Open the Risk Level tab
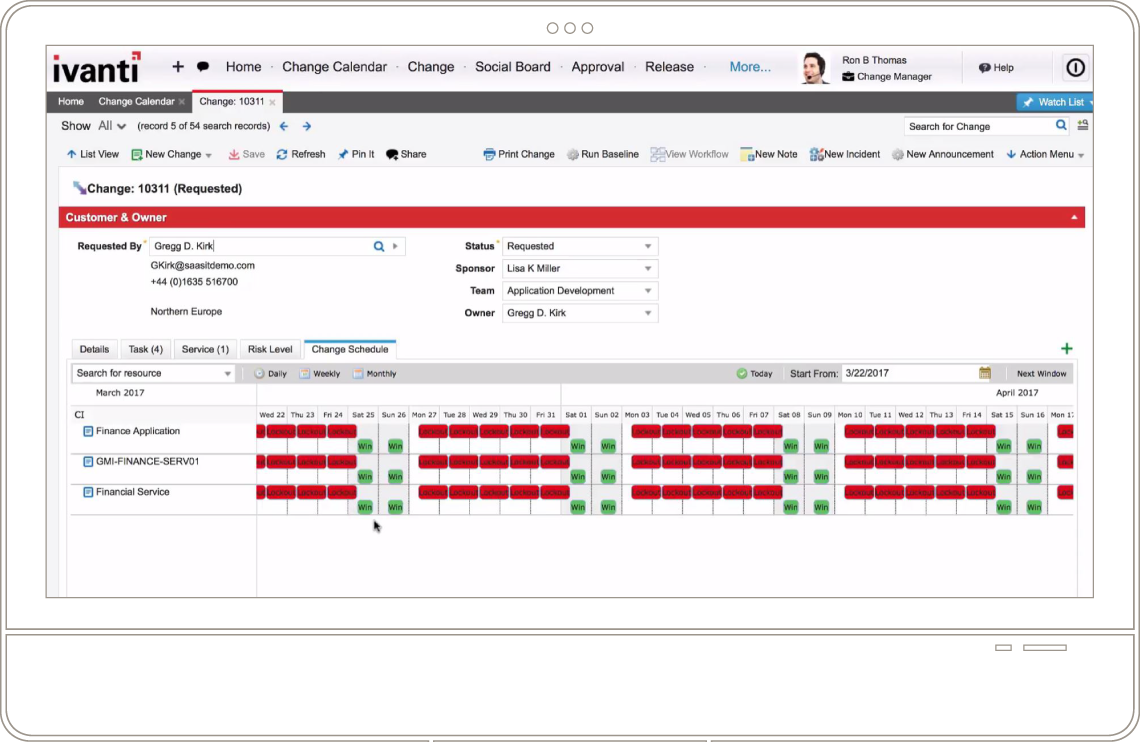1140x742 pixels. pyautogui.click(x=270, y=350)
